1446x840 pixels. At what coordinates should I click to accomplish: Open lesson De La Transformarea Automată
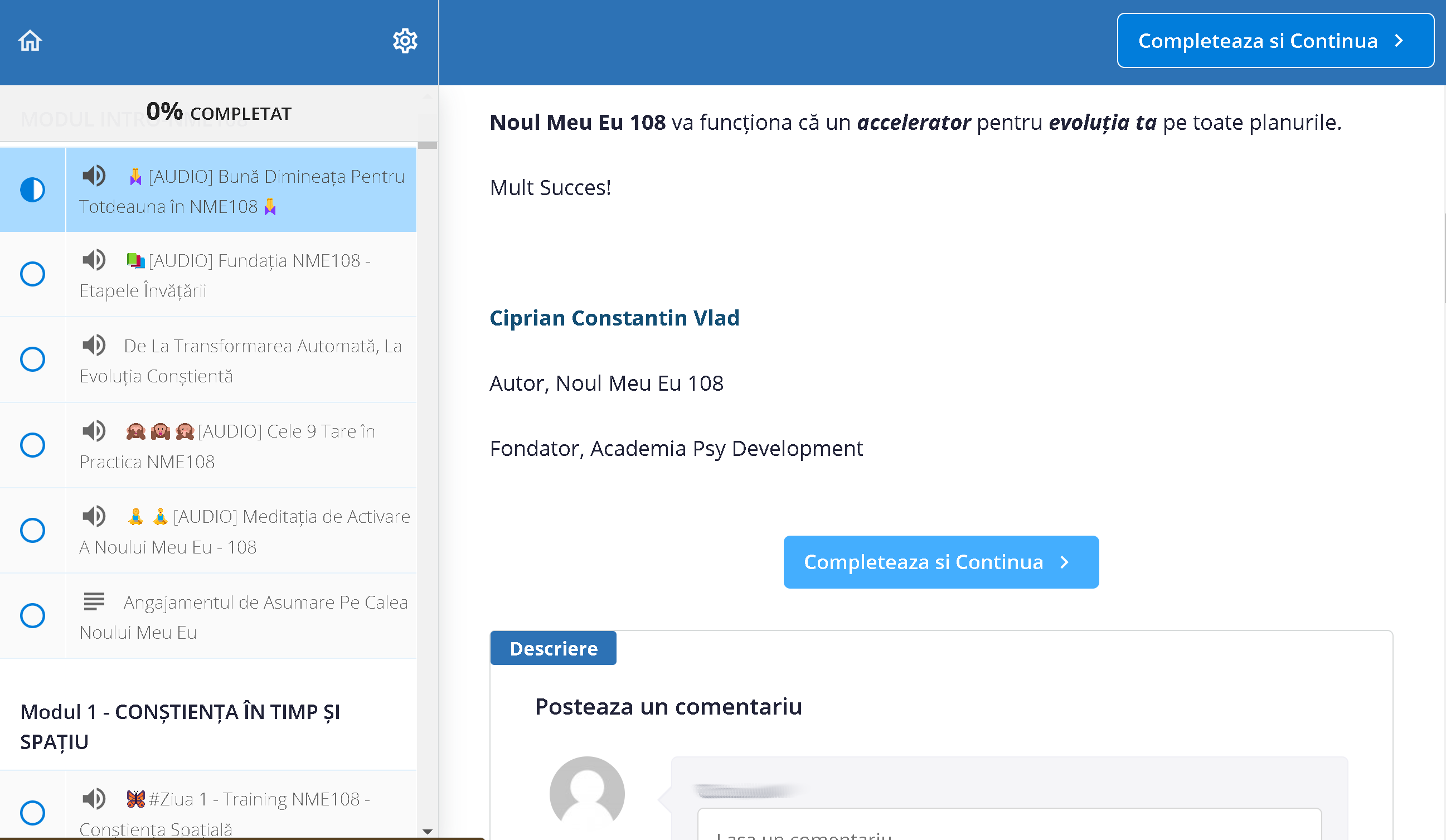pos(241,360)
